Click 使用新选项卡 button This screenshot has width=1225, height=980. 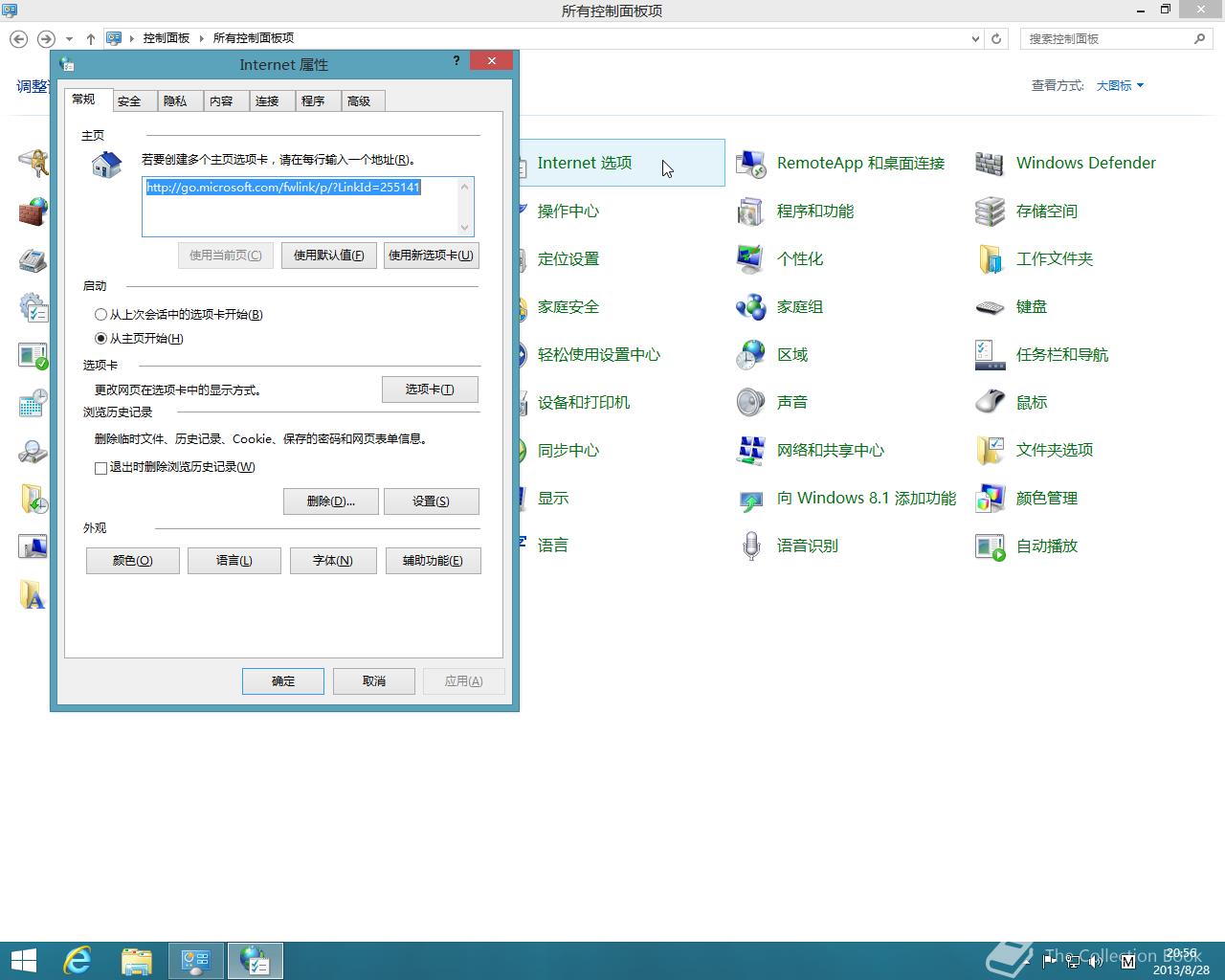(x=431, y=256)
